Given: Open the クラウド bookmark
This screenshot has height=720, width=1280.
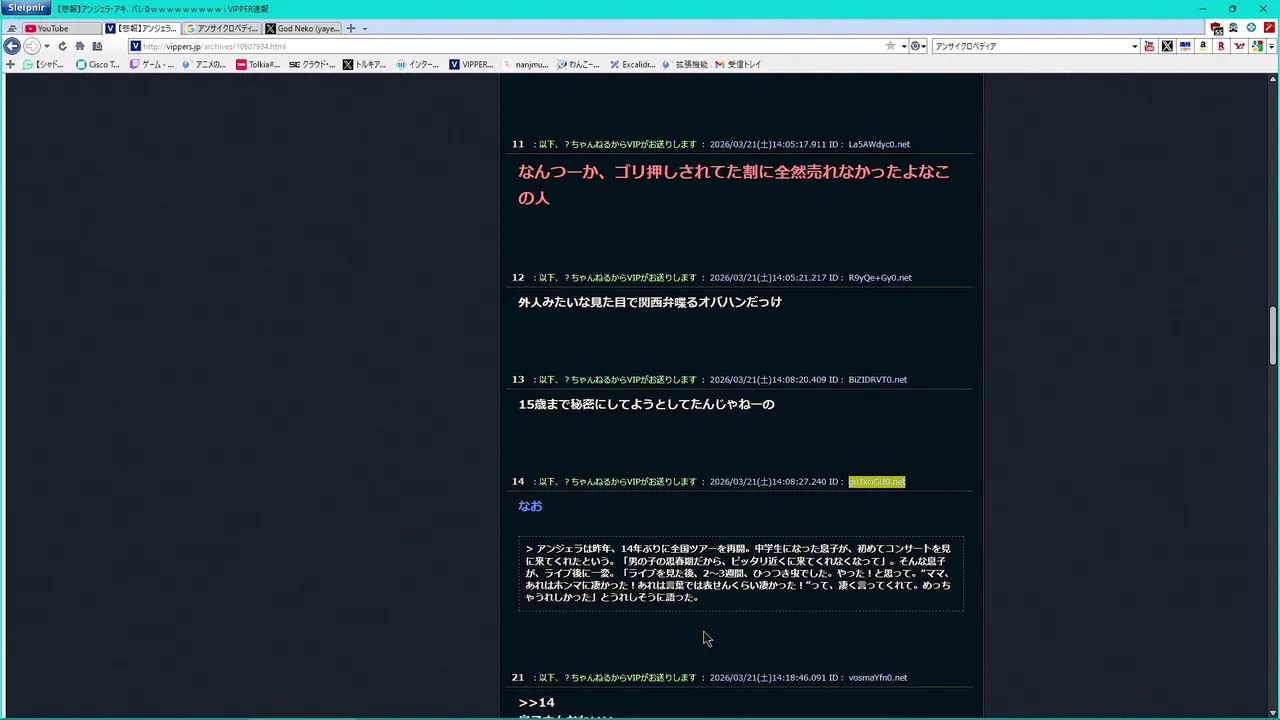Looking at the screenshot, I should (312, 64).
